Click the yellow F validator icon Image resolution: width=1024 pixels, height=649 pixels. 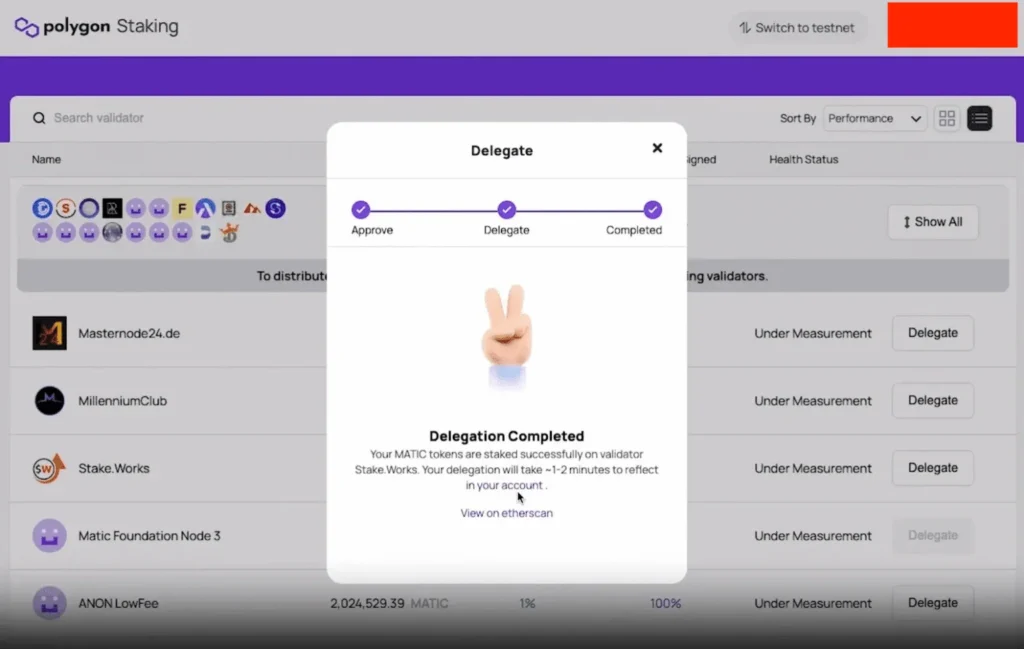(181, 208)
